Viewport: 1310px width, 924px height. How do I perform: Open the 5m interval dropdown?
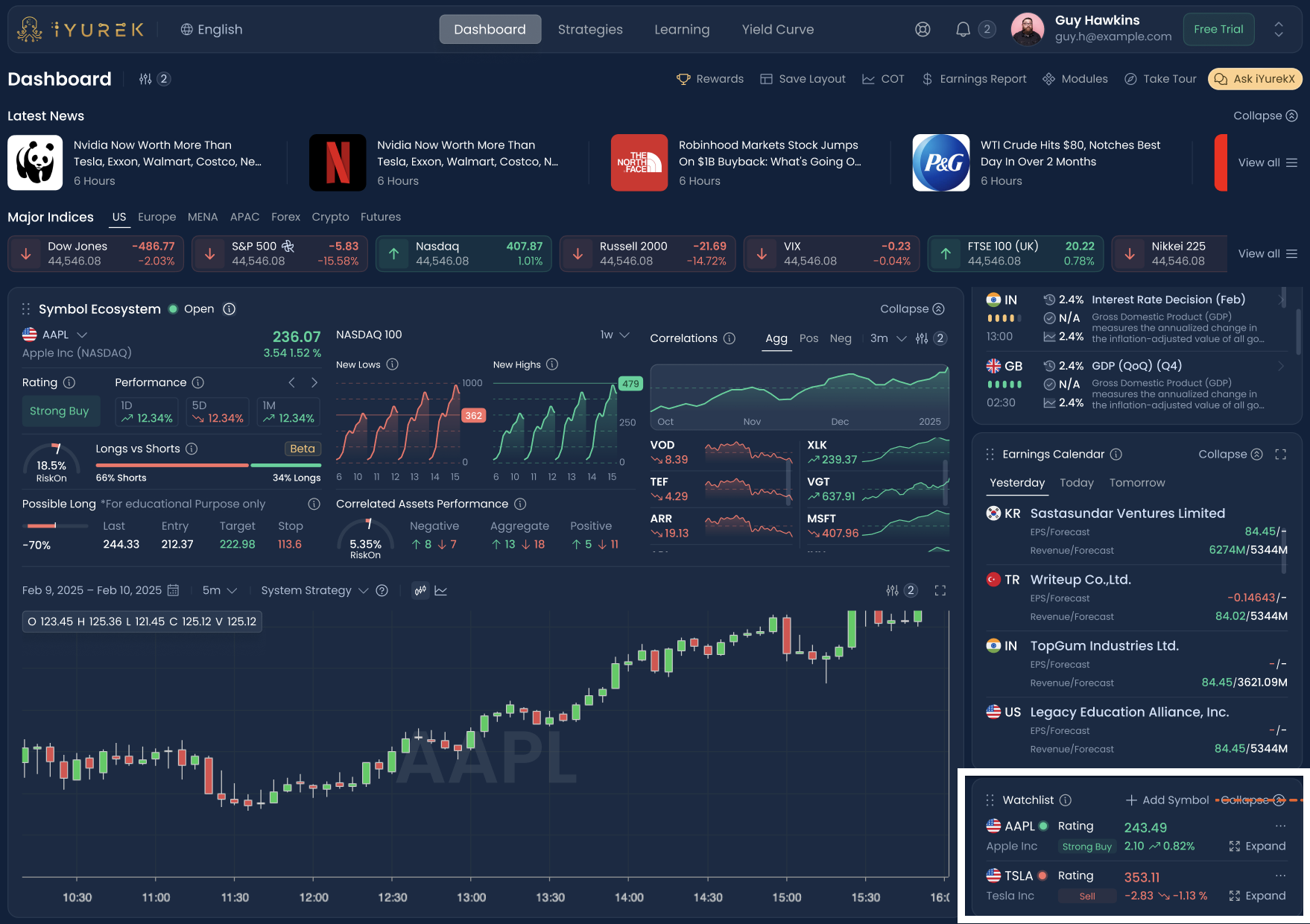click(x=220, y=590)
